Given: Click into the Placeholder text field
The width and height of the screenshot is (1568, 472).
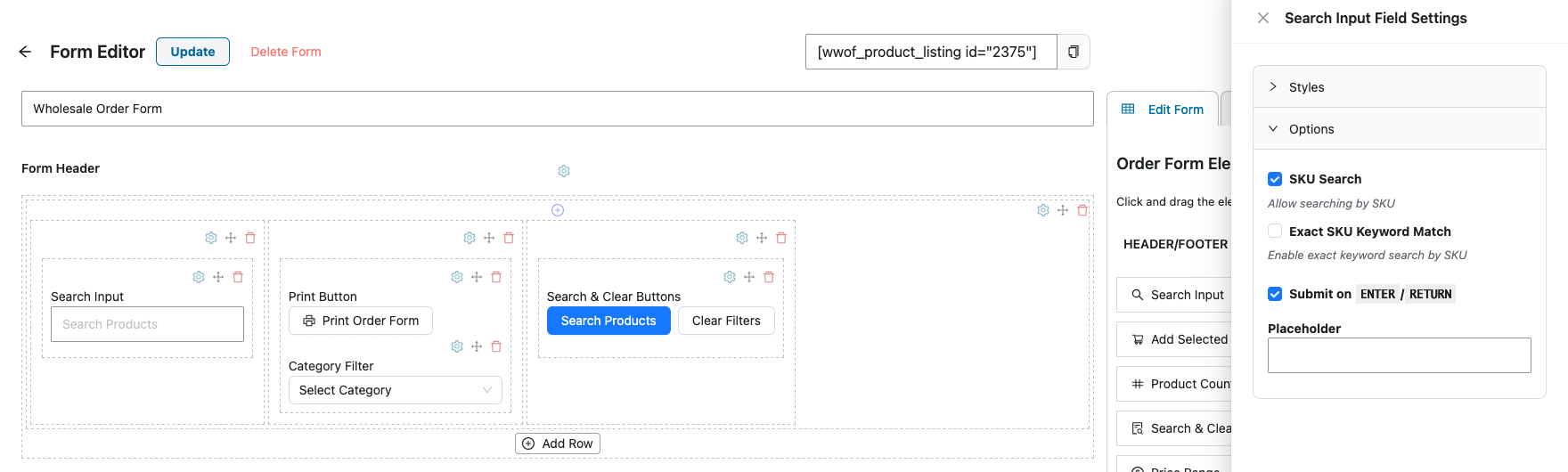Looking at the screenshot, I should click(1399, 355).
